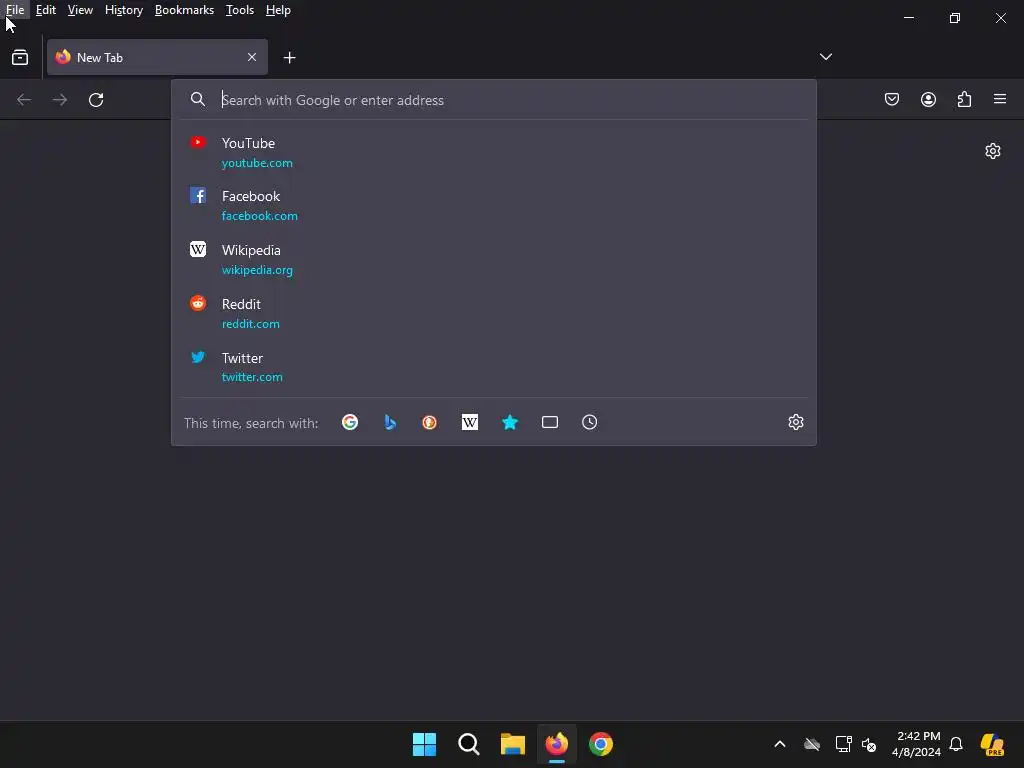Open the History menu
Image resolution: width=1024 pixels, height=768 pixels.
[x=124, y=10]
